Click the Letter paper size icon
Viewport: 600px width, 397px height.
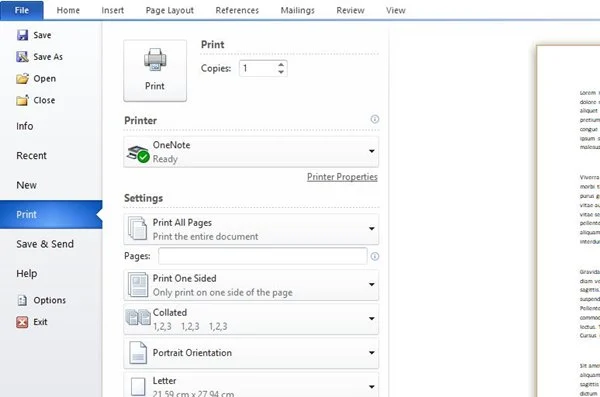click(x=138, y=387)
